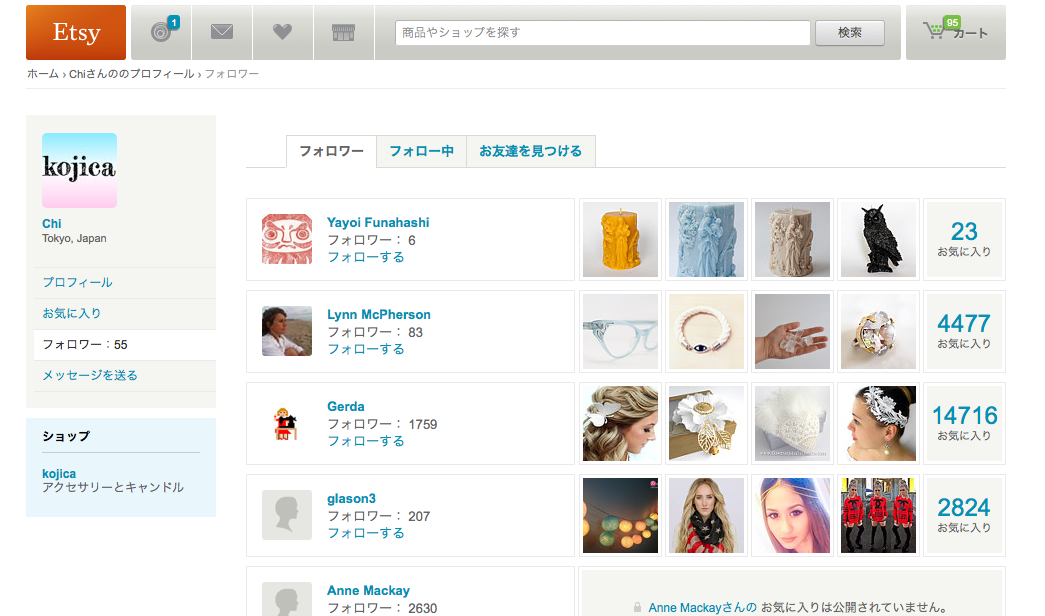Open the black owl candle thumbnail

click(x=878, y=239)
